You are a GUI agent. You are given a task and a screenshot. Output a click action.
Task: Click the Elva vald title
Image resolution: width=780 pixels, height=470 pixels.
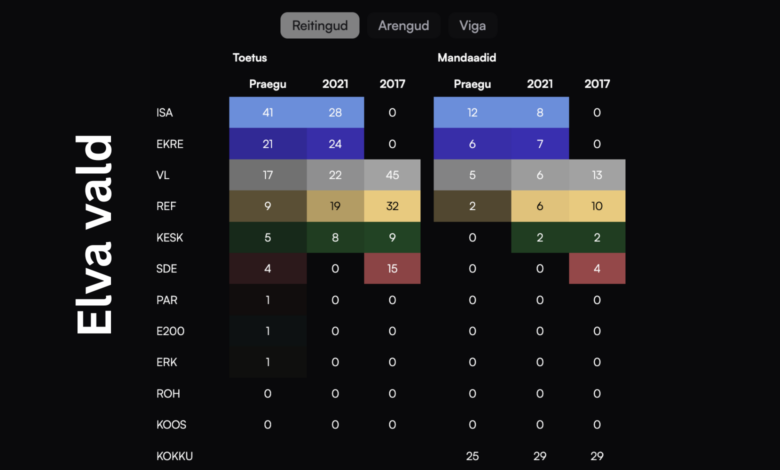click(95, 235)
